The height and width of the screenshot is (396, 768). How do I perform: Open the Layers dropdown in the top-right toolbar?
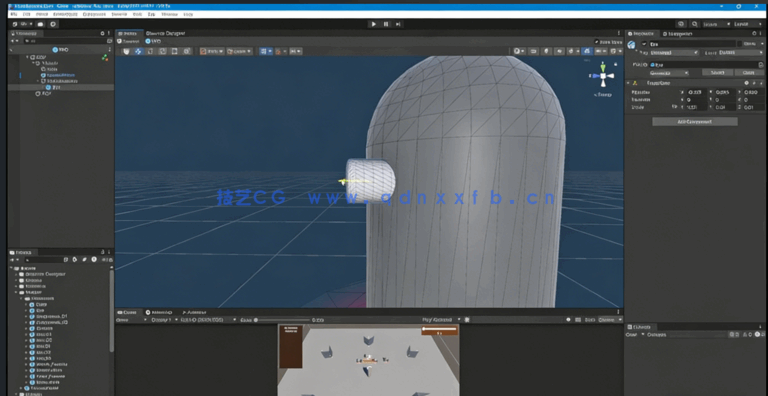[717, 24]
